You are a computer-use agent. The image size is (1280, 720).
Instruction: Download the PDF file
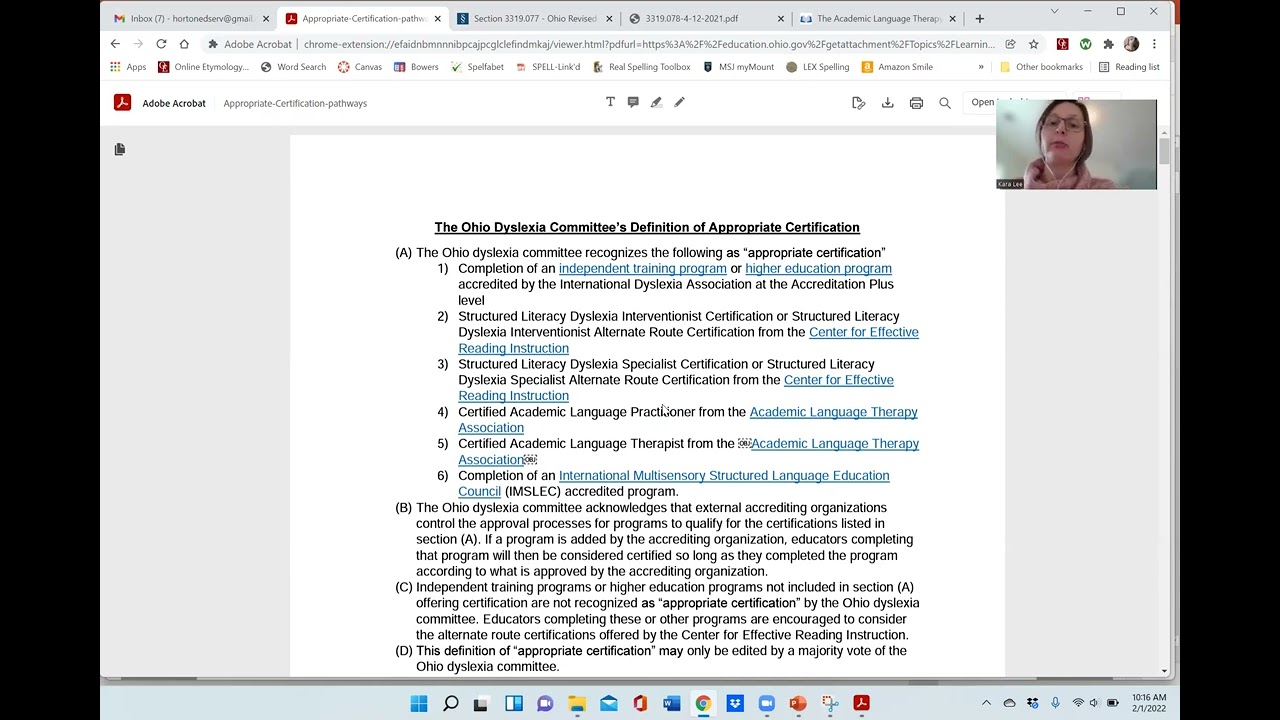tap(887, 103)
